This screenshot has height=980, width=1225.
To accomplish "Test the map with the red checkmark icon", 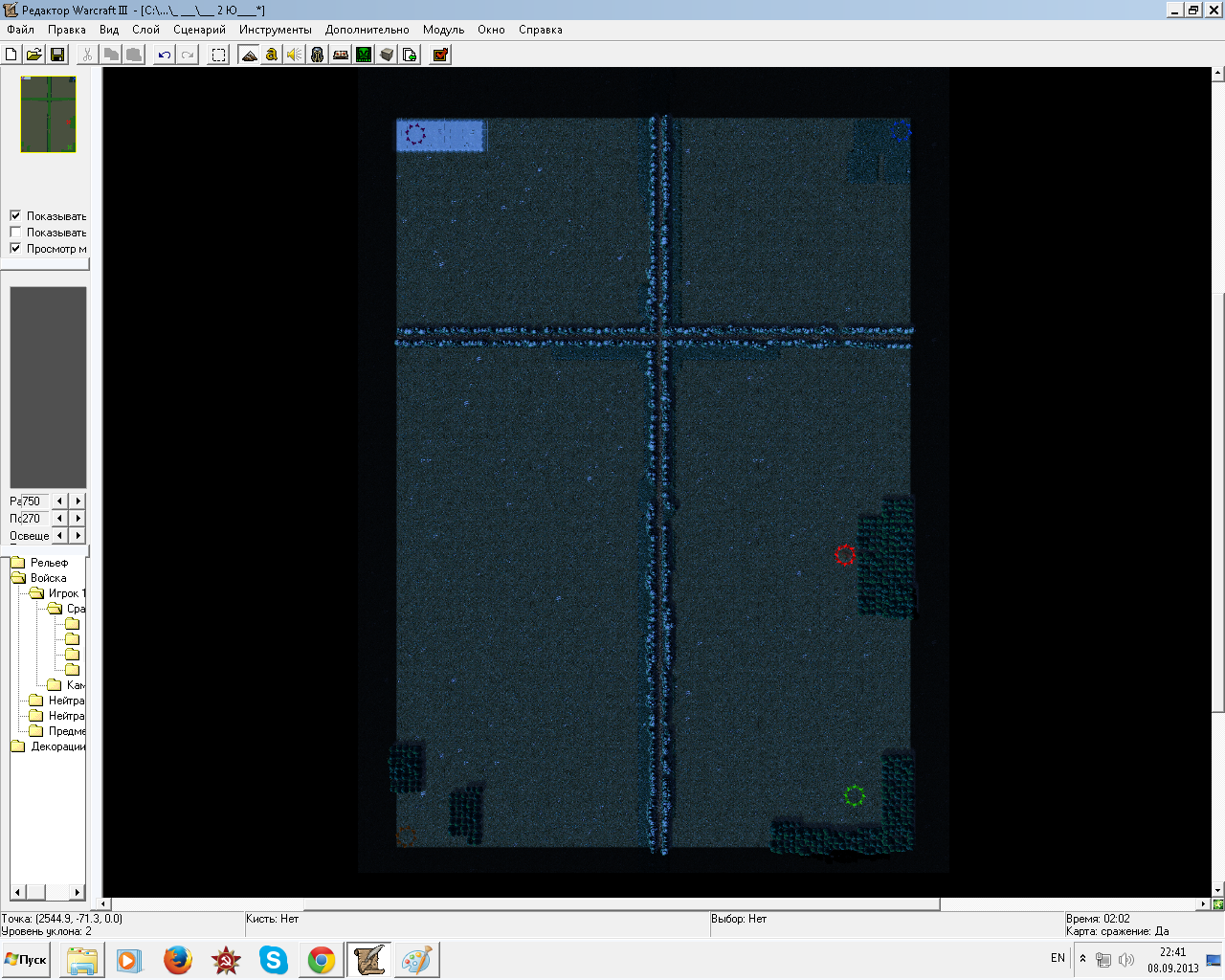I will [440, 55].
